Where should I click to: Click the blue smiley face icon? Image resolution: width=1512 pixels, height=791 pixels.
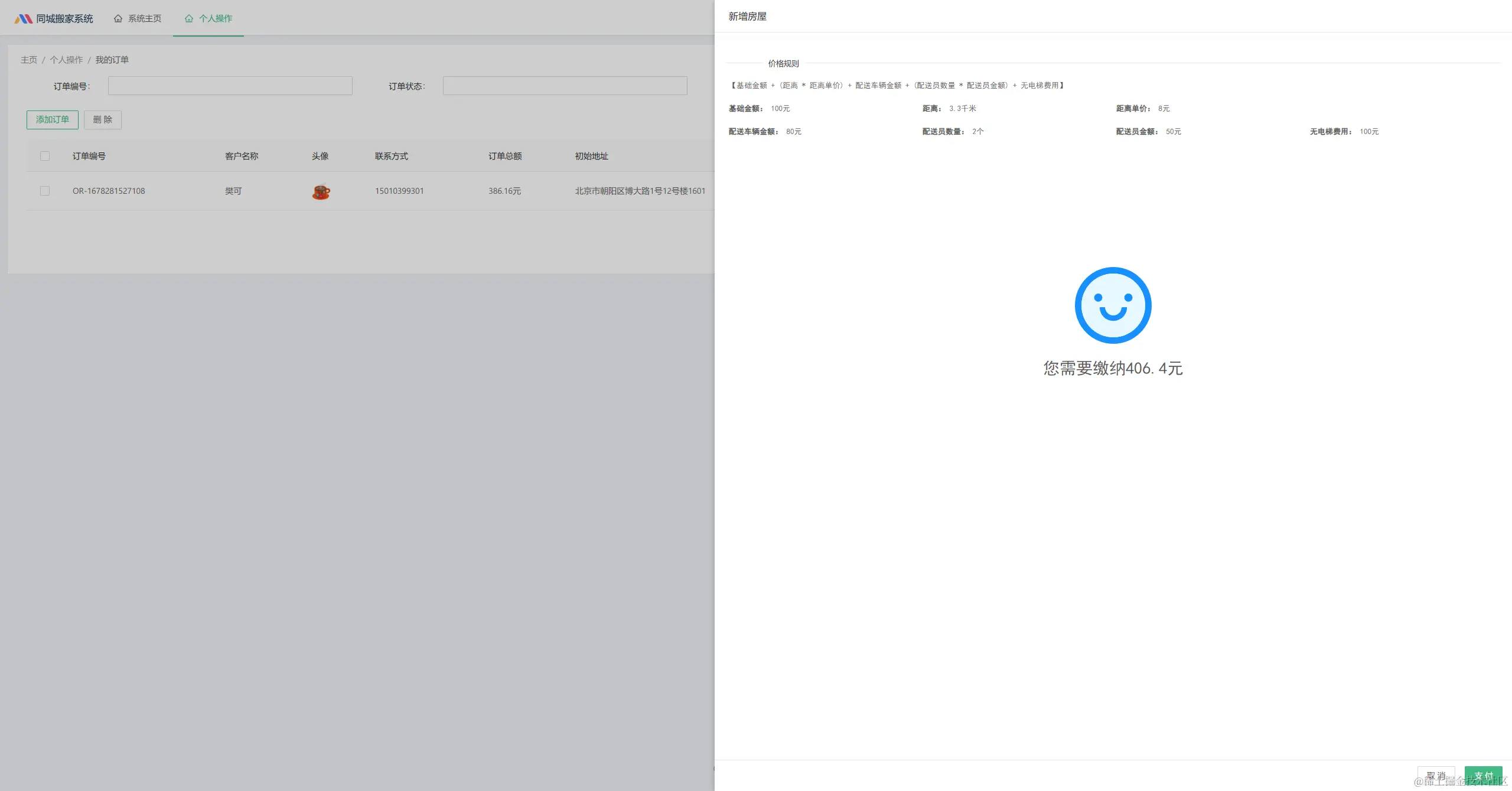coord(1113,305)
